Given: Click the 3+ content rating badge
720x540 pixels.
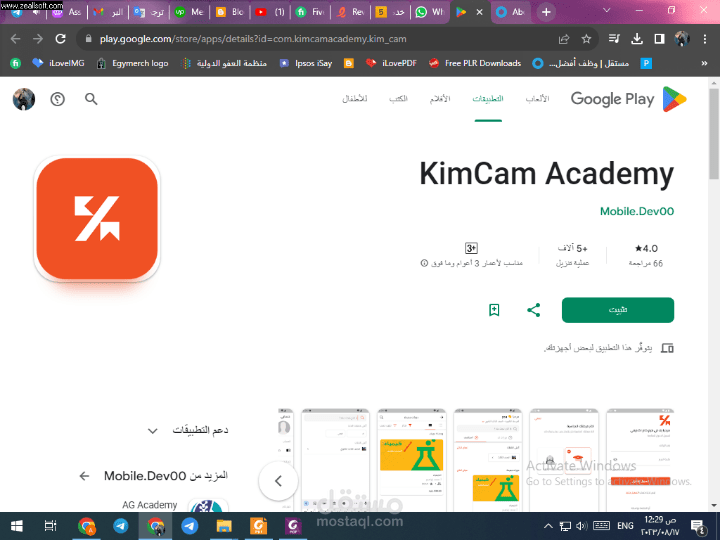Looking at the screenshot, I should tap(471, 248).
